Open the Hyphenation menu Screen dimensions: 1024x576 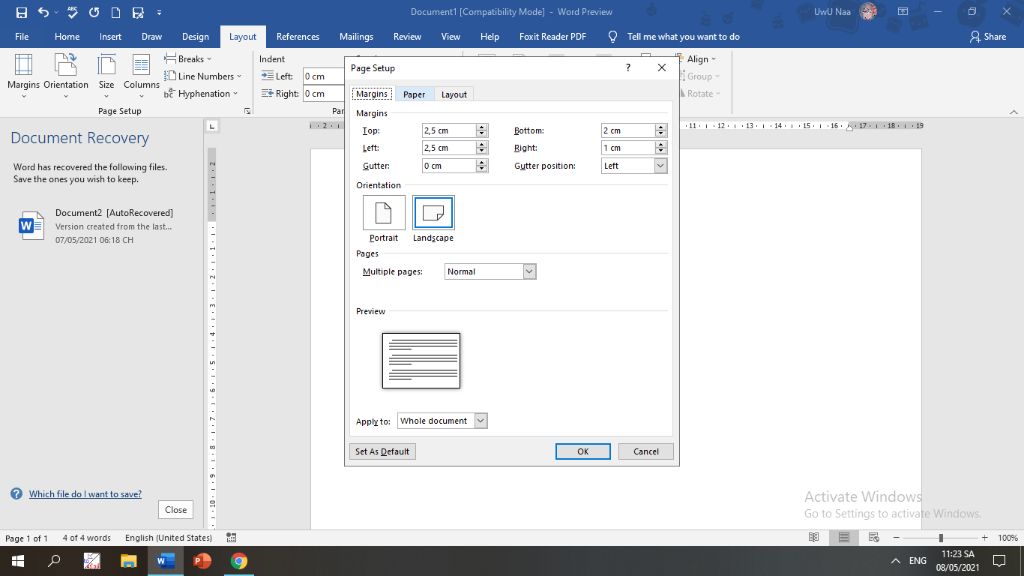click(201, 93)
